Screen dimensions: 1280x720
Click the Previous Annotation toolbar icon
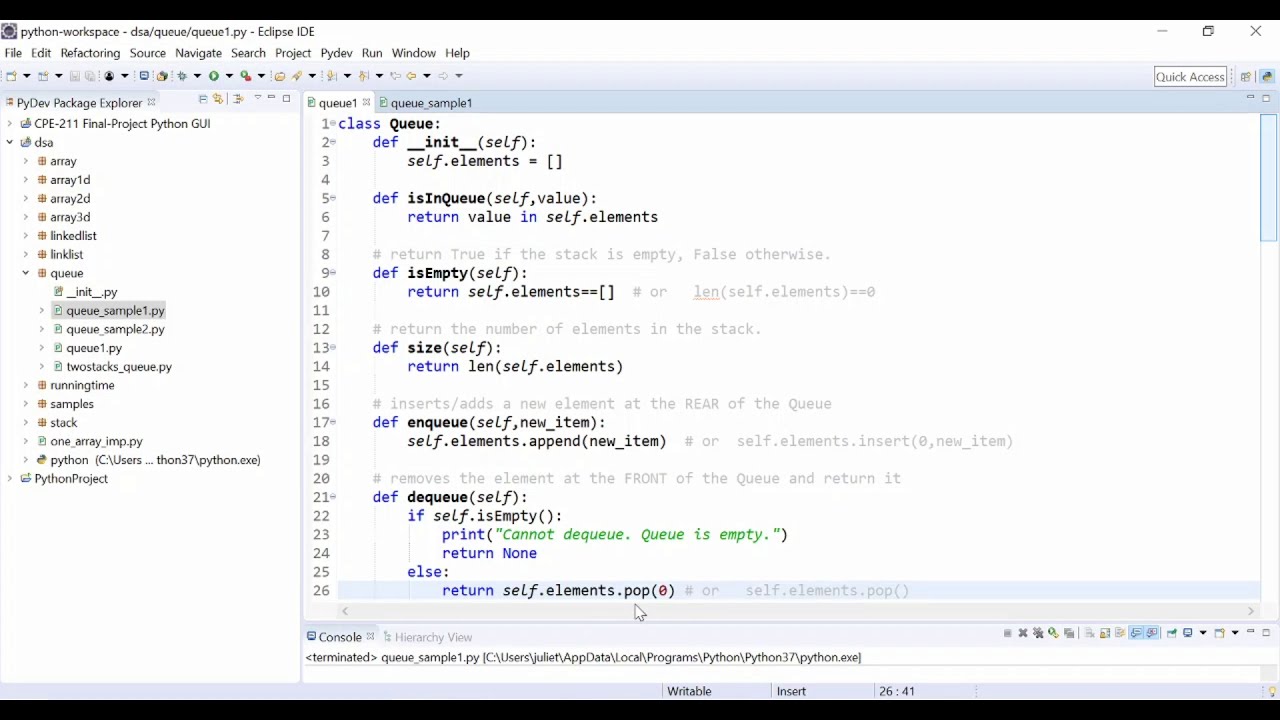[x=363, y=76]
